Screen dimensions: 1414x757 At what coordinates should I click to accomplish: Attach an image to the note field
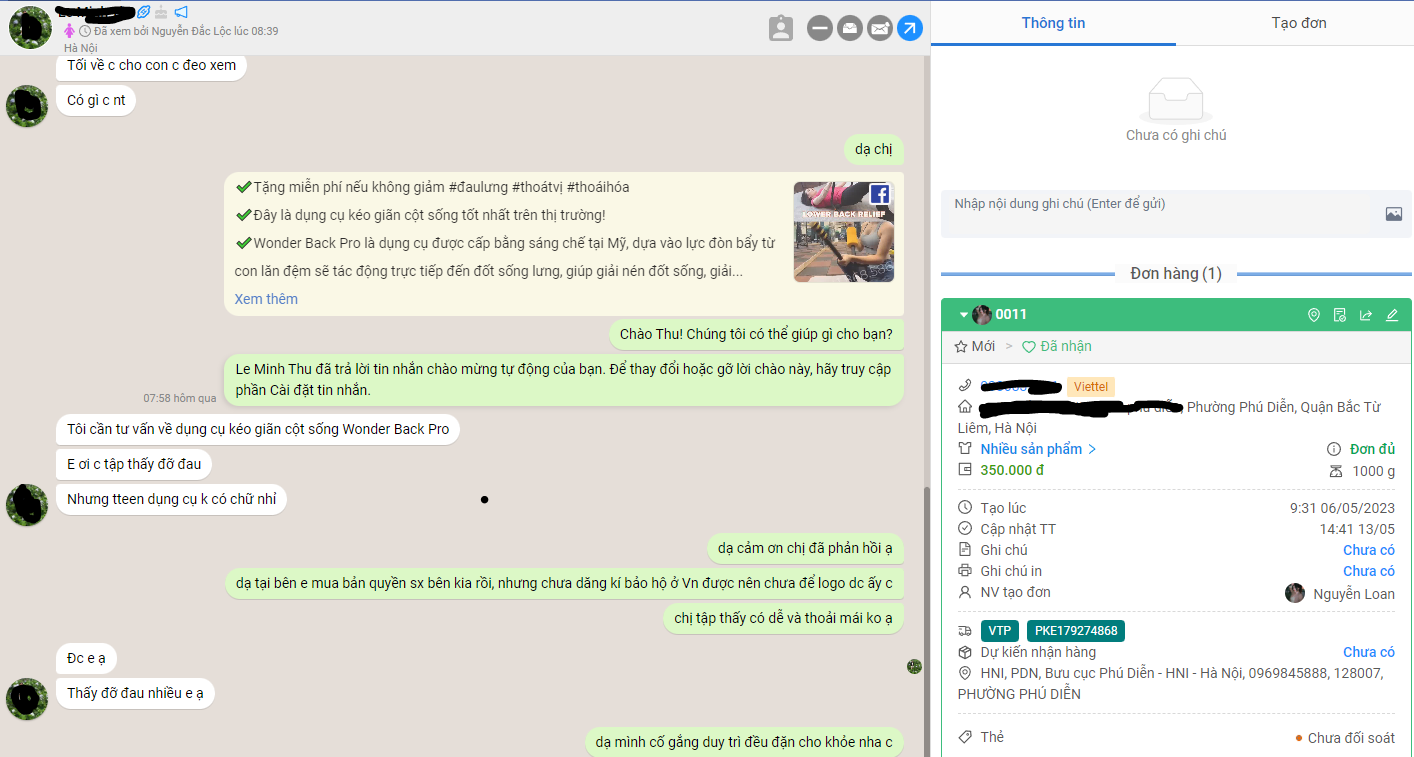[x=1394, y=214]
